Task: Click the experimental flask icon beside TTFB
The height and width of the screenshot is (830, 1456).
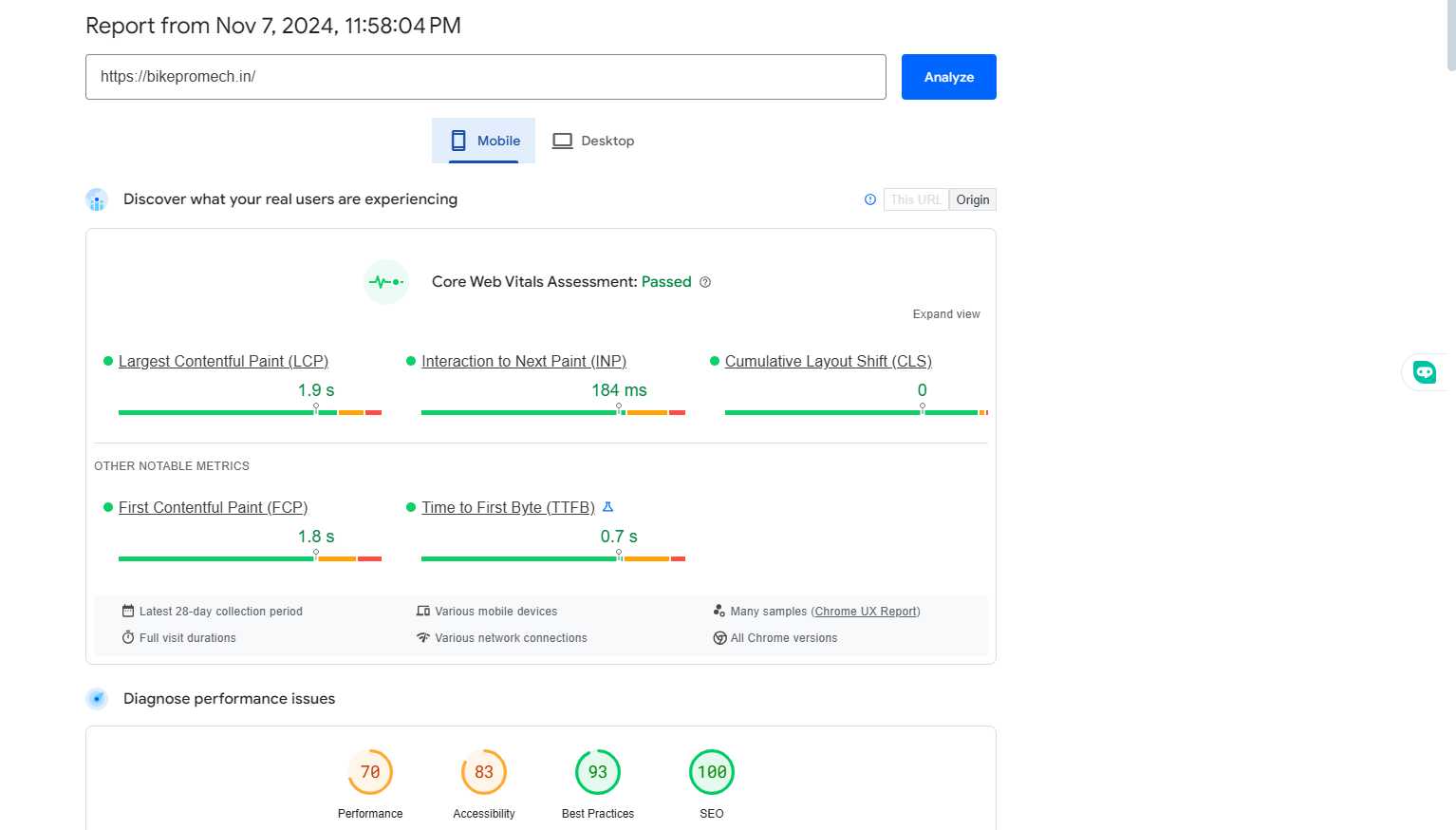Action: 607,507
